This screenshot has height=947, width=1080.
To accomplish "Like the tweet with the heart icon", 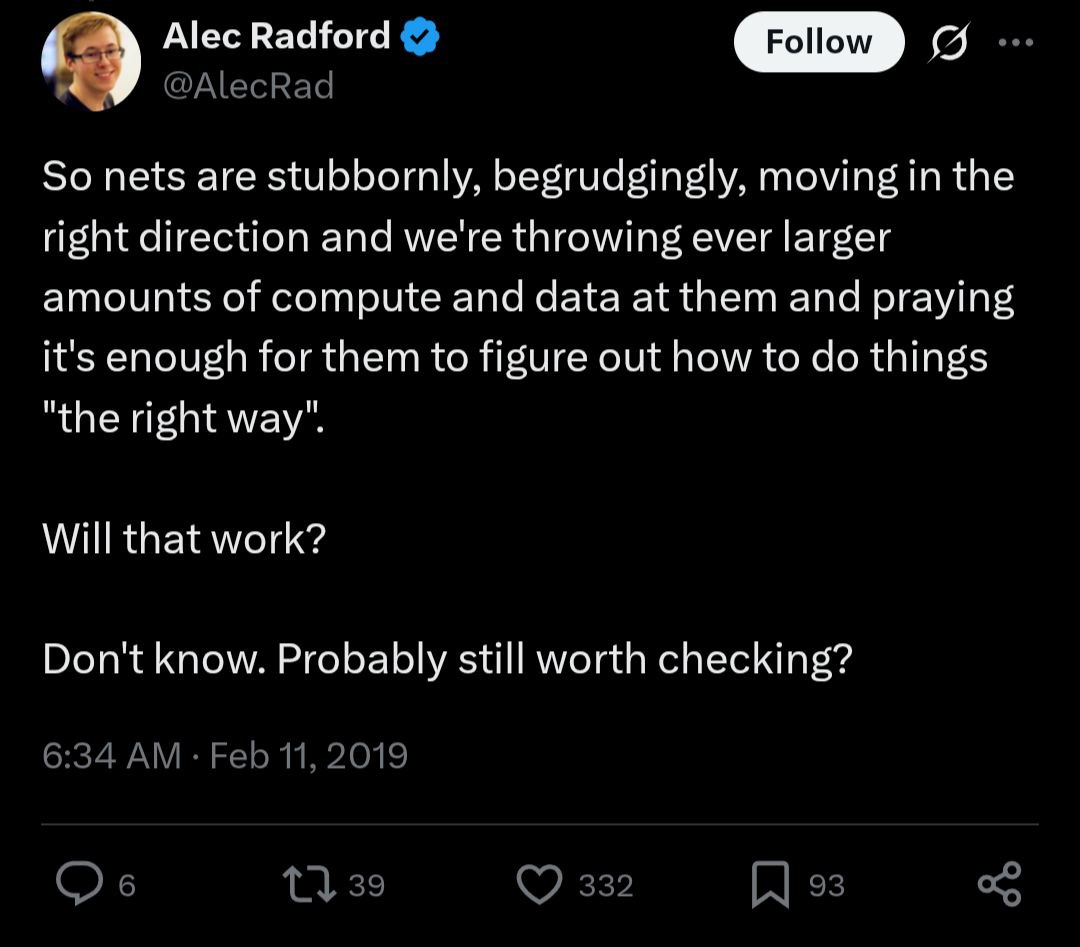I will click(x=541, y=884).
